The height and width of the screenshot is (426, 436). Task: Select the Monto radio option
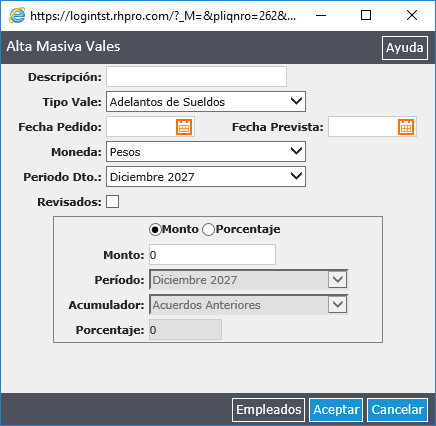click(x=155, y=230)
